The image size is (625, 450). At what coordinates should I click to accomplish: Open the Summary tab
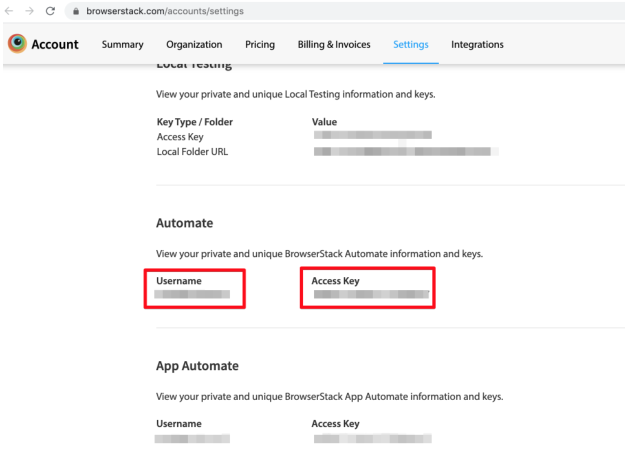click(x=122, y=44)
